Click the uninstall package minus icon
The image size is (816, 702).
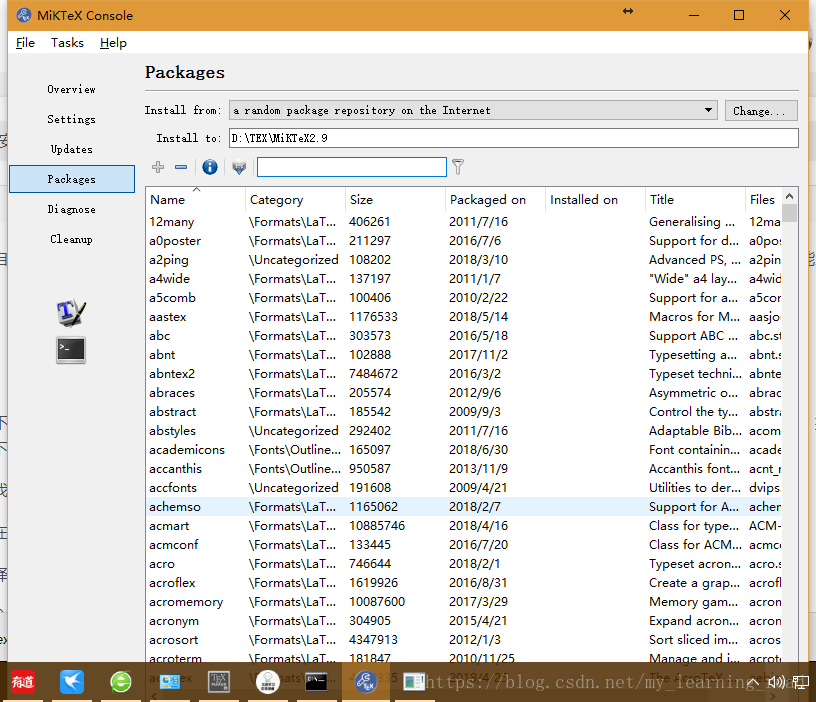pos(181,167)
